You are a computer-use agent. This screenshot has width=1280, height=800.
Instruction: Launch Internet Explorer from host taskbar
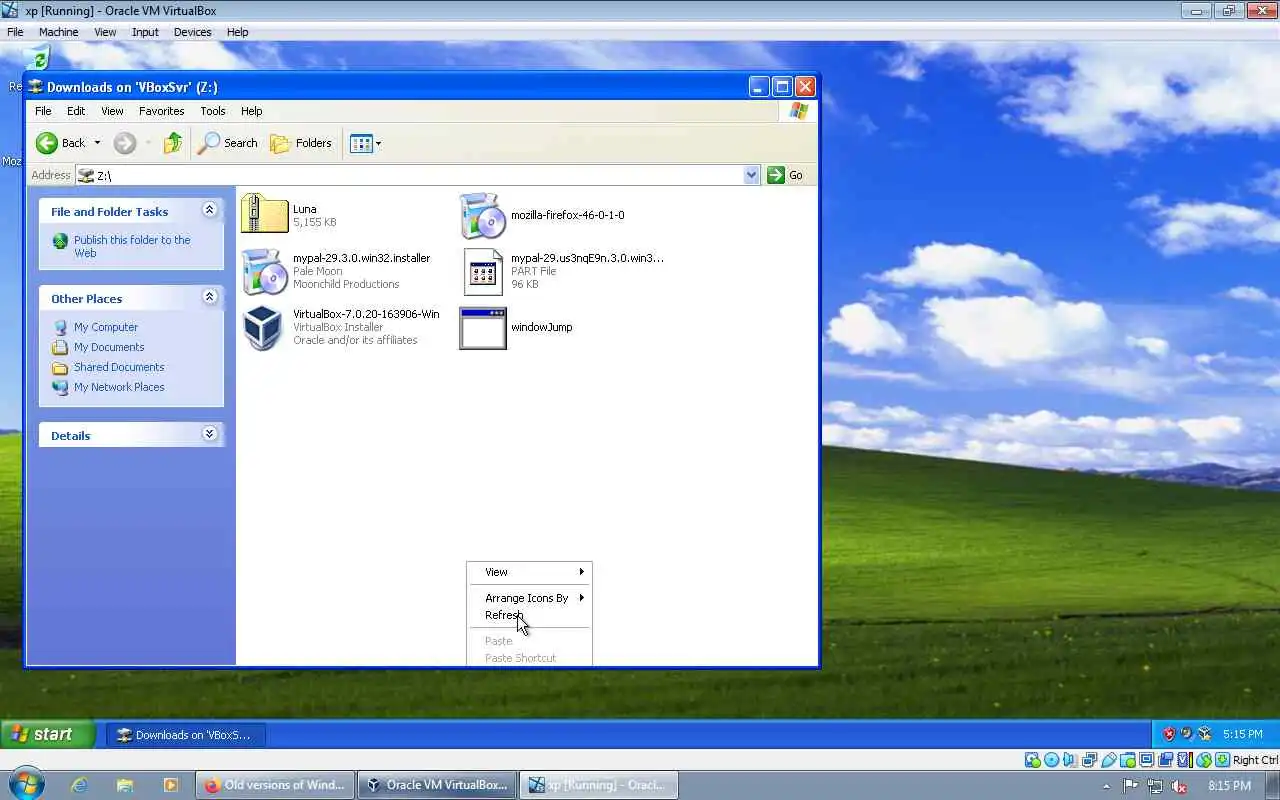(78, 785)
